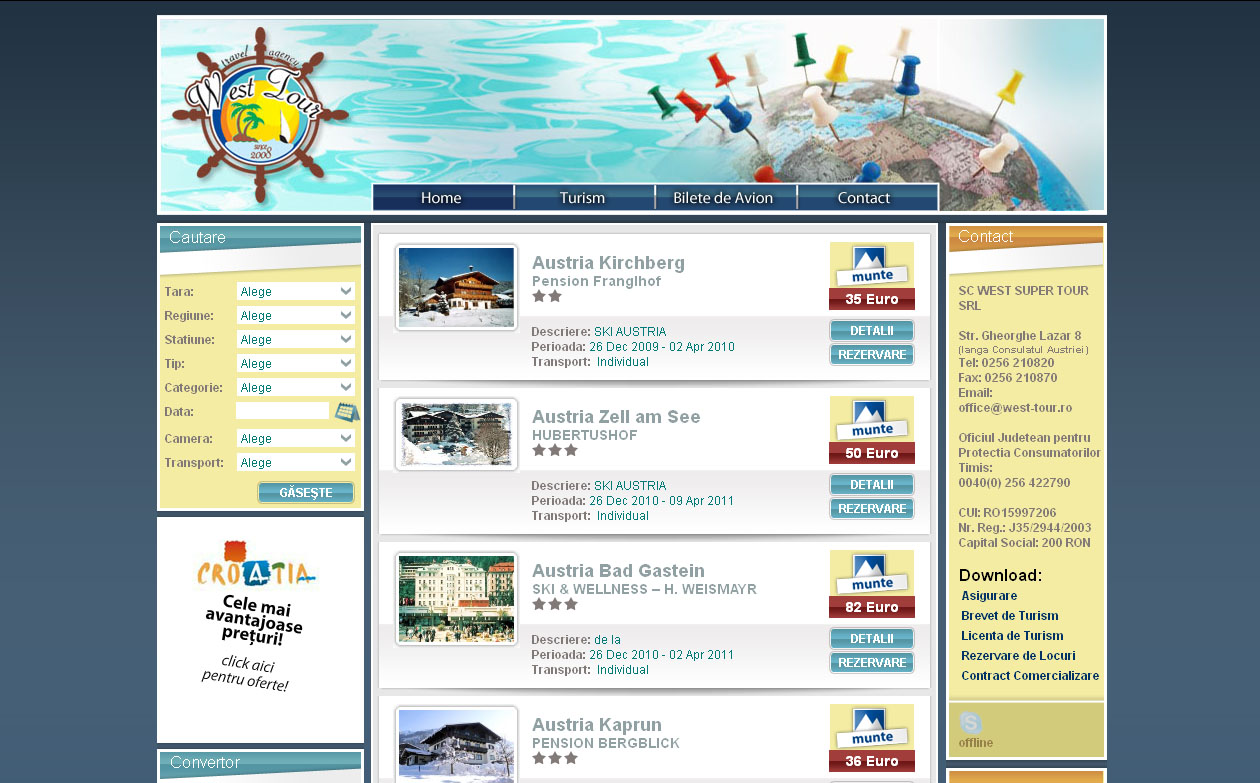Click DETALII for Austria Bad Gastein
The height and width of the screenshot is (783, 1260).
(x=872, y=638)
